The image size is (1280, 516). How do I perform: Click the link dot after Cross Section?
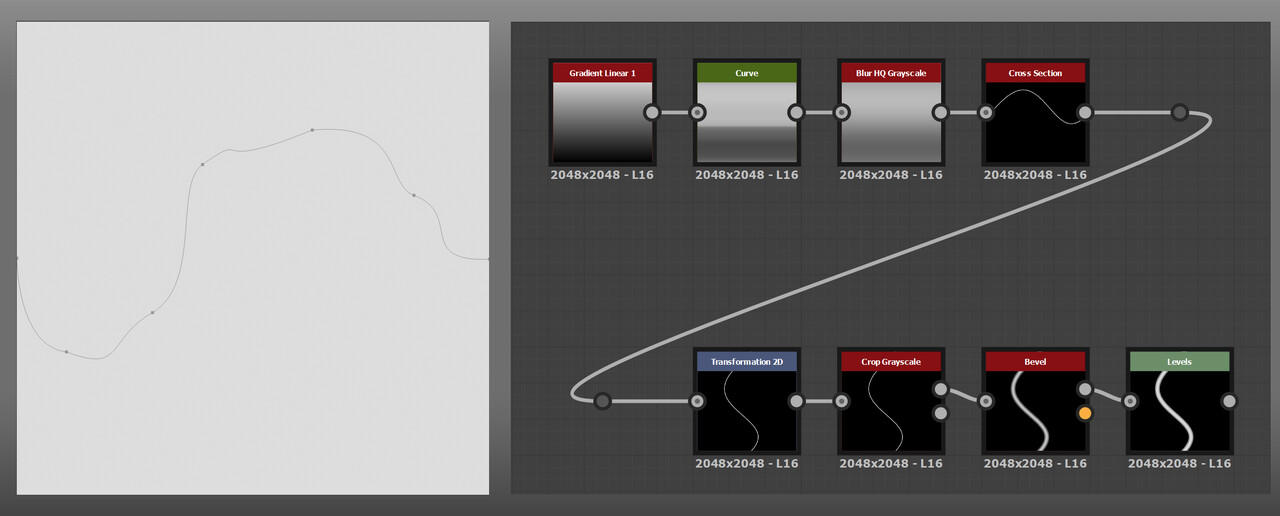1179,112
